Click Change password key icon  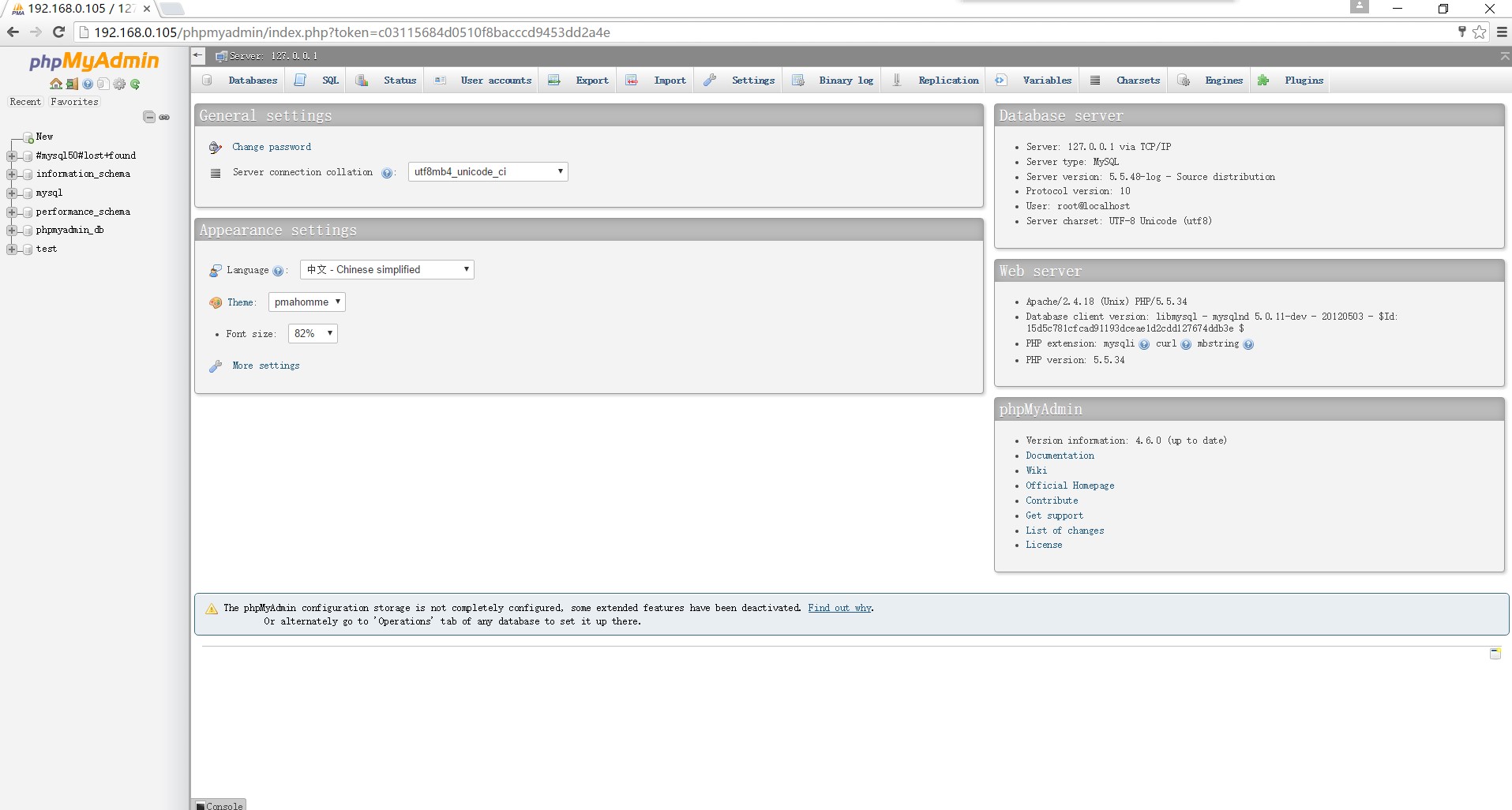point(216,148)
